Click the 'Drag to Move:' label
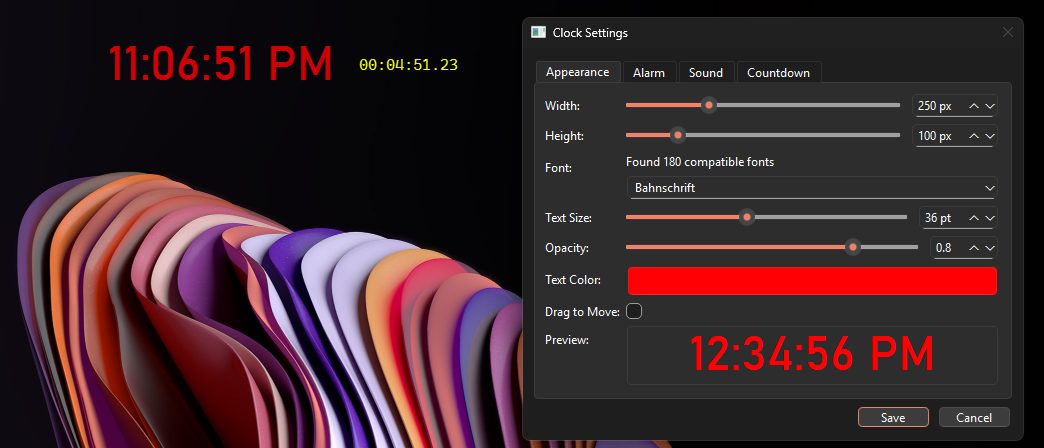The image size is (1044, 448). coord(583,312)
